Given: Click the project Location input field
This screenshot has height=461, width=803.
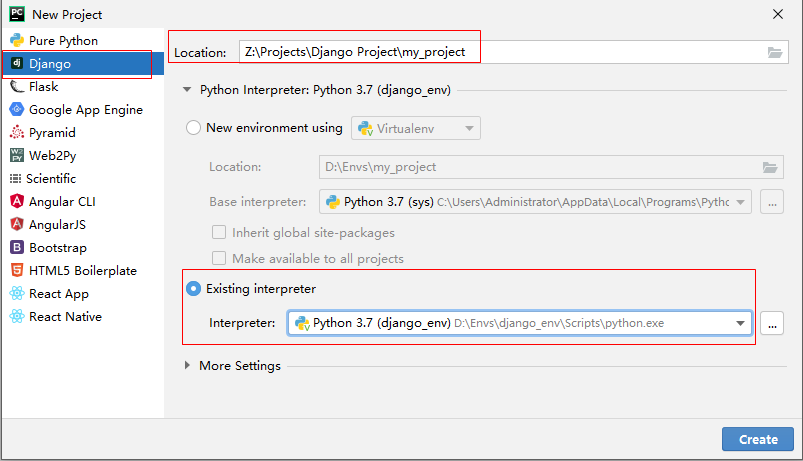Looking at the screenshot, I should (513, 52).
